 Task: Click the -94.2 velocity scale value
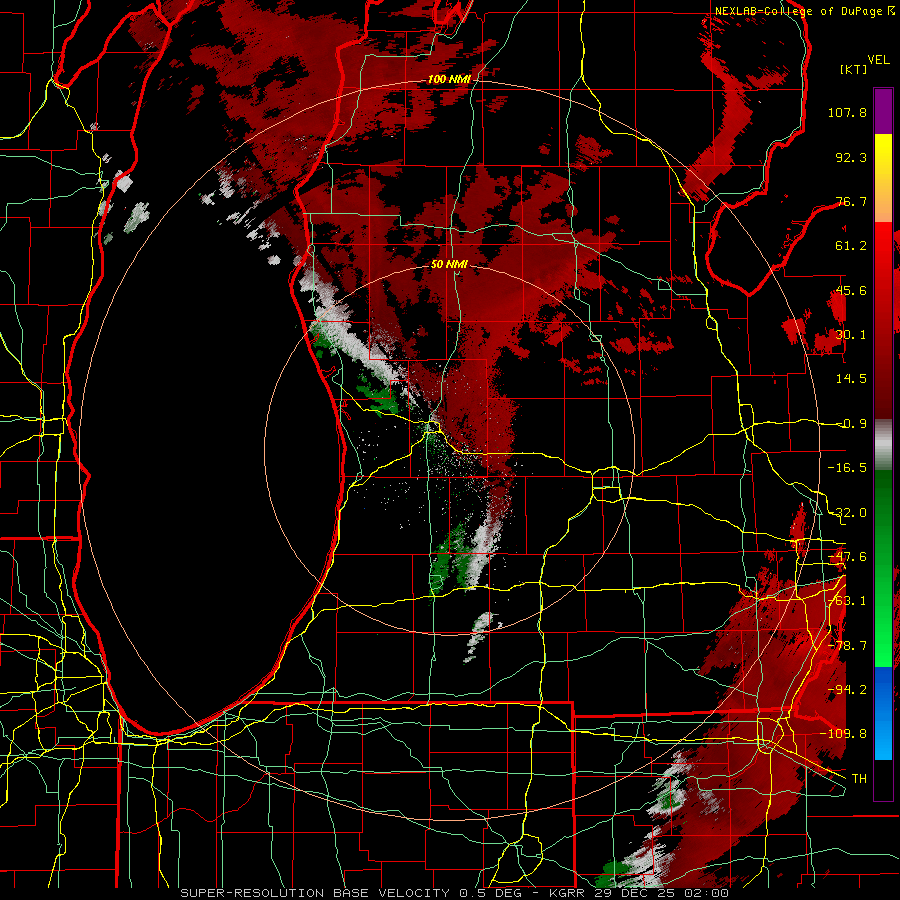click(847, 690)
